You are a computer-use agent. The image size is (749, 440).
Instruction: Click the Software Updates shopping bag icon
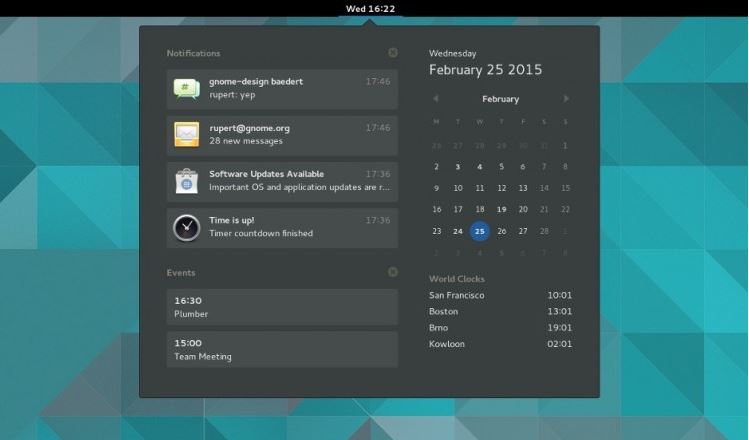point(187,181)
